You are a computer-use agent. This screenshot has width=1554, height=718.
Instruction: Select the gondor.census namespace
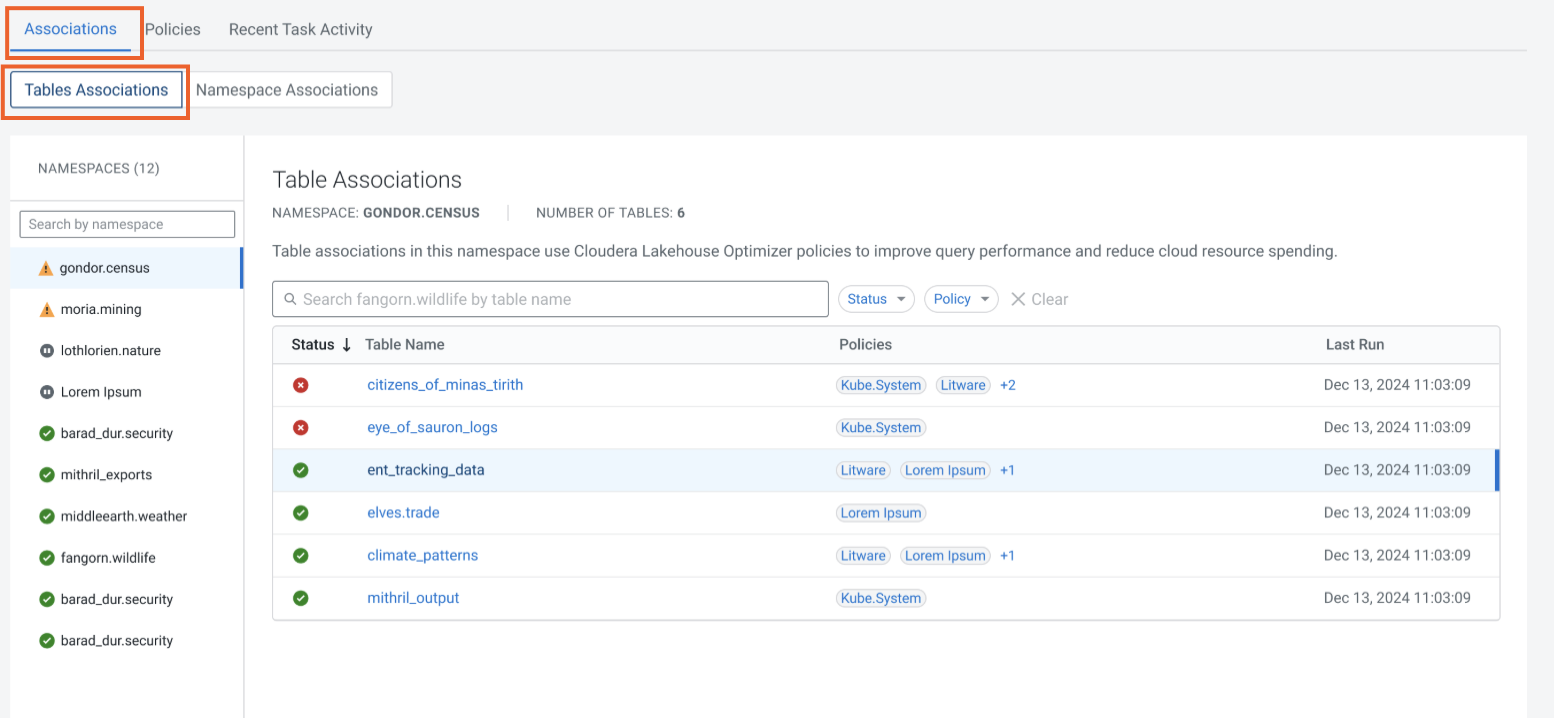(126, 268)
